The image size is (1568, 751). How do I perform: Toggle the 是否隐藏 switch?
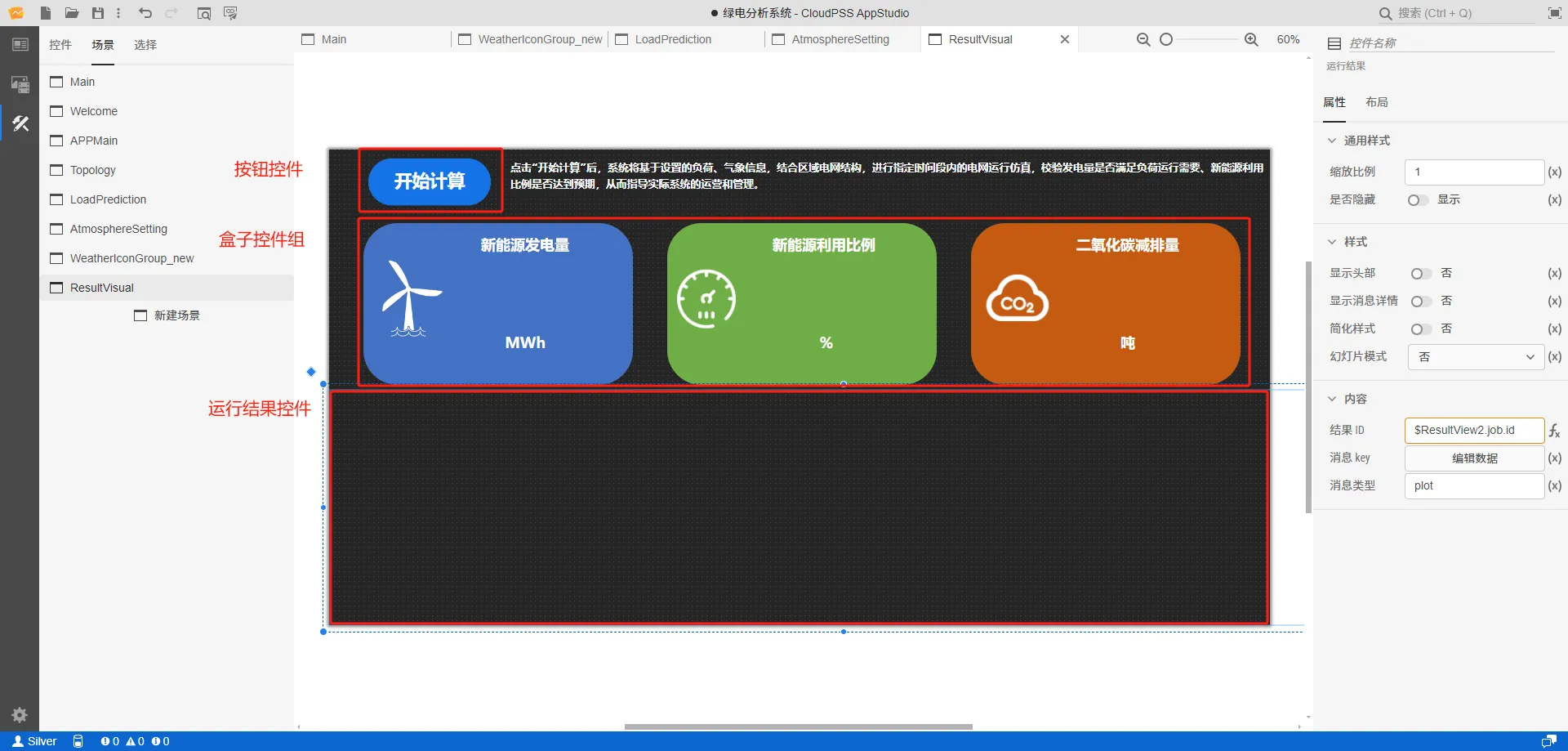[x=1419, y=200]
